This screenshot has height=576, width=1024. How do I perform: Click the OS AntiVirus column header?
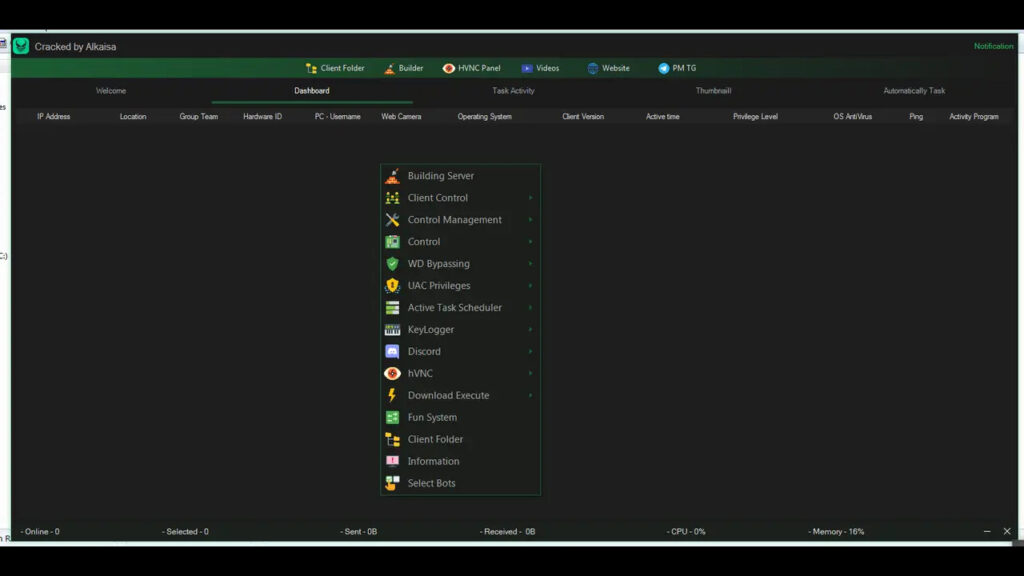(x=852, y=116)
